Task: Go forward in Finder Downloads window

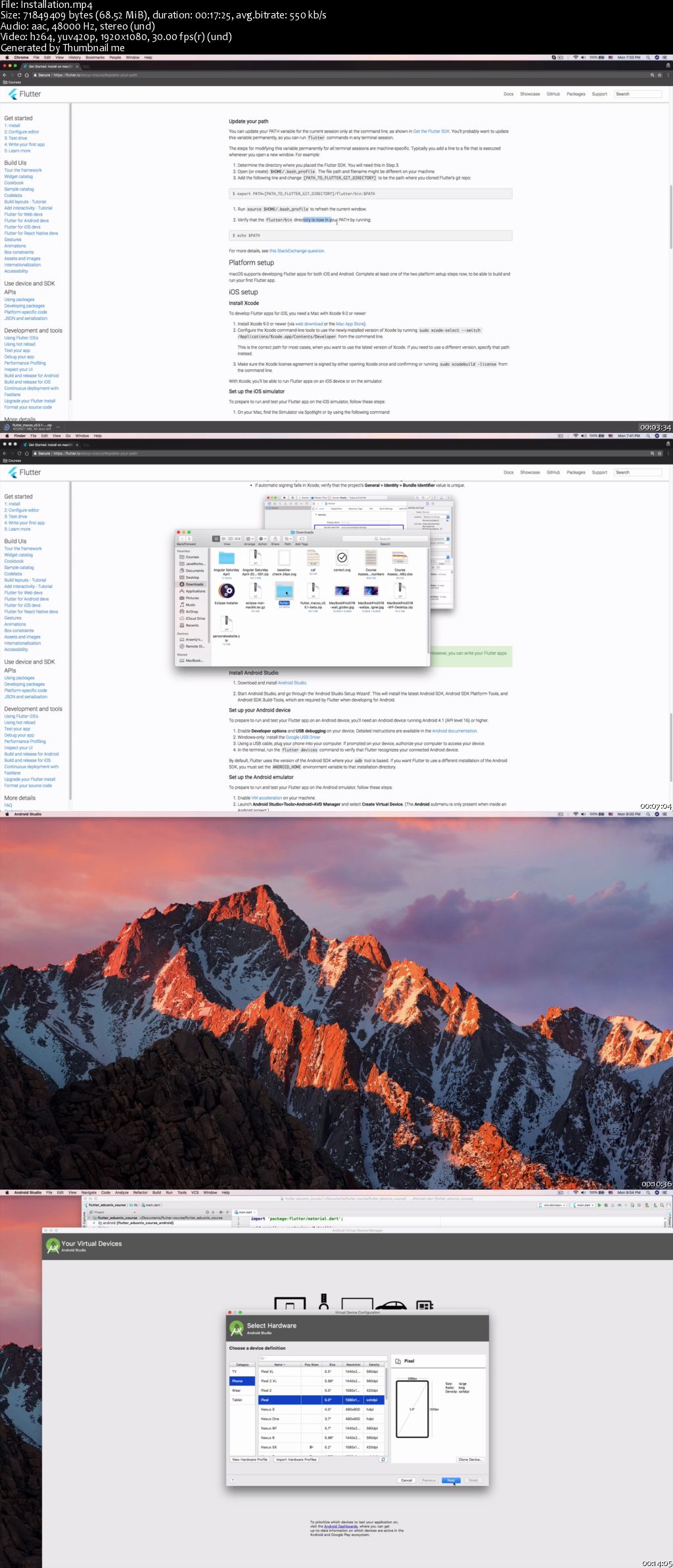Action: [x=189, y=539]
